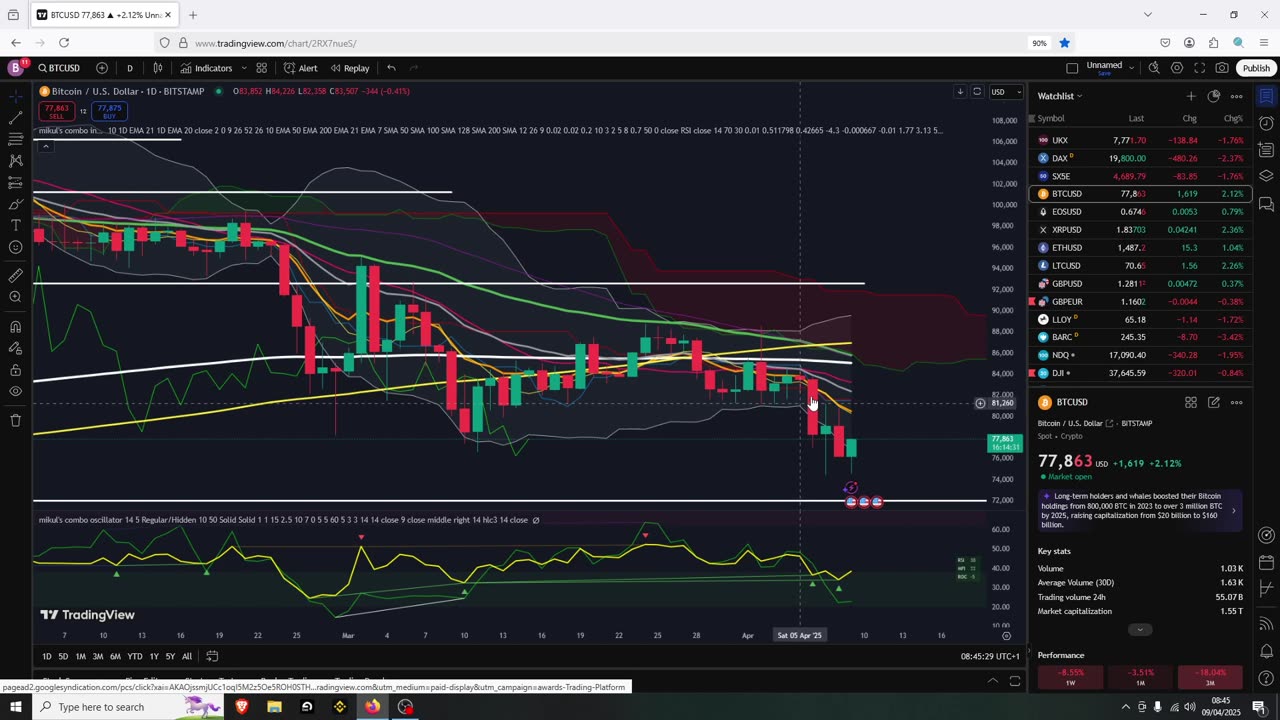
Task: Select the layout setup square icon
Action: (1072, 68)
